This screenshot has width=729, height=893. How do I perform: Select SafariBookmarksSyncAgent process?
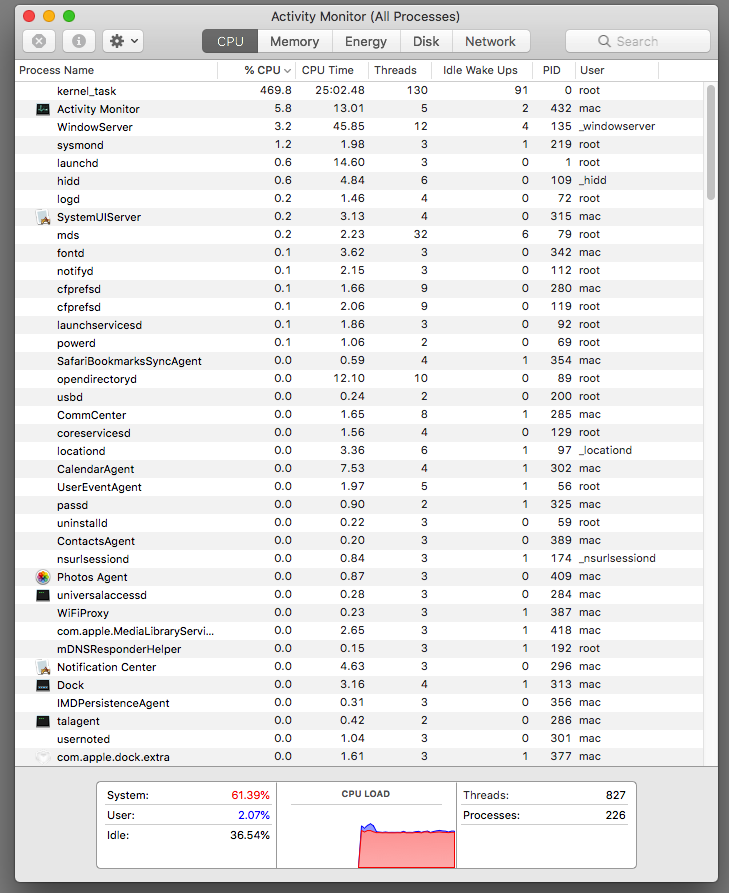pyautogui.click(x=359, y=361)
